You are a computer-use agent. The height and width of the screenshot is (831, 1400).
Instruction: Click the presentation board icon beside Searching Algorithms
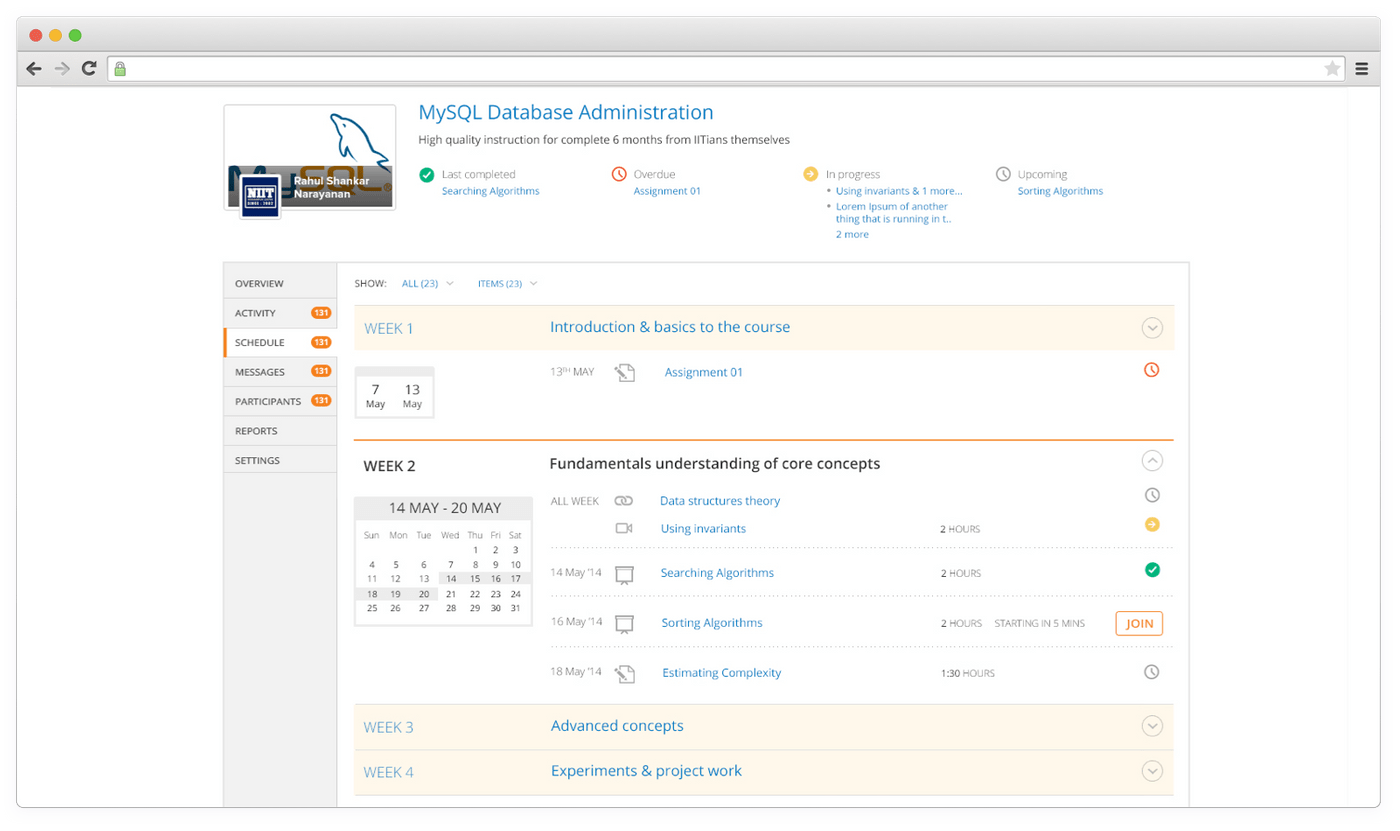point(625,574)
